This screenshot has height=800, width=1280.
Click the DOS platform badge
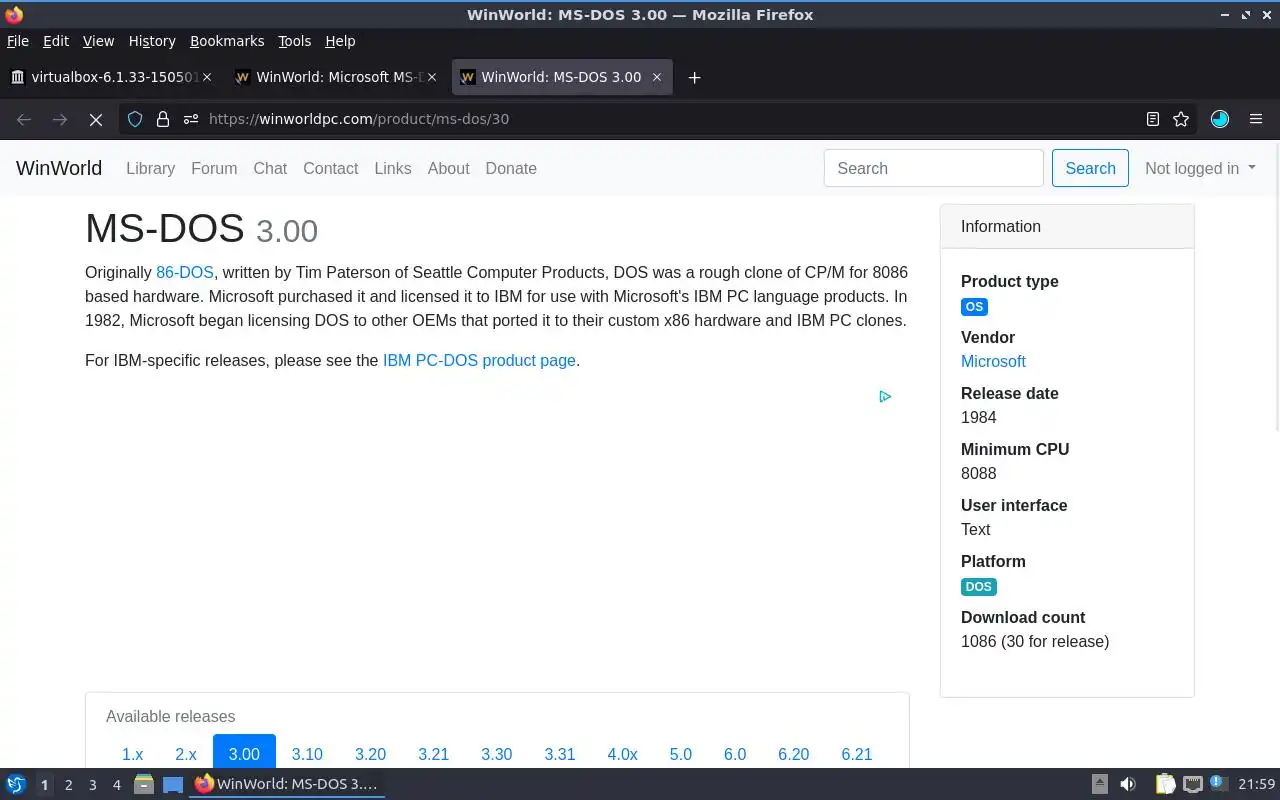[978, 587]
